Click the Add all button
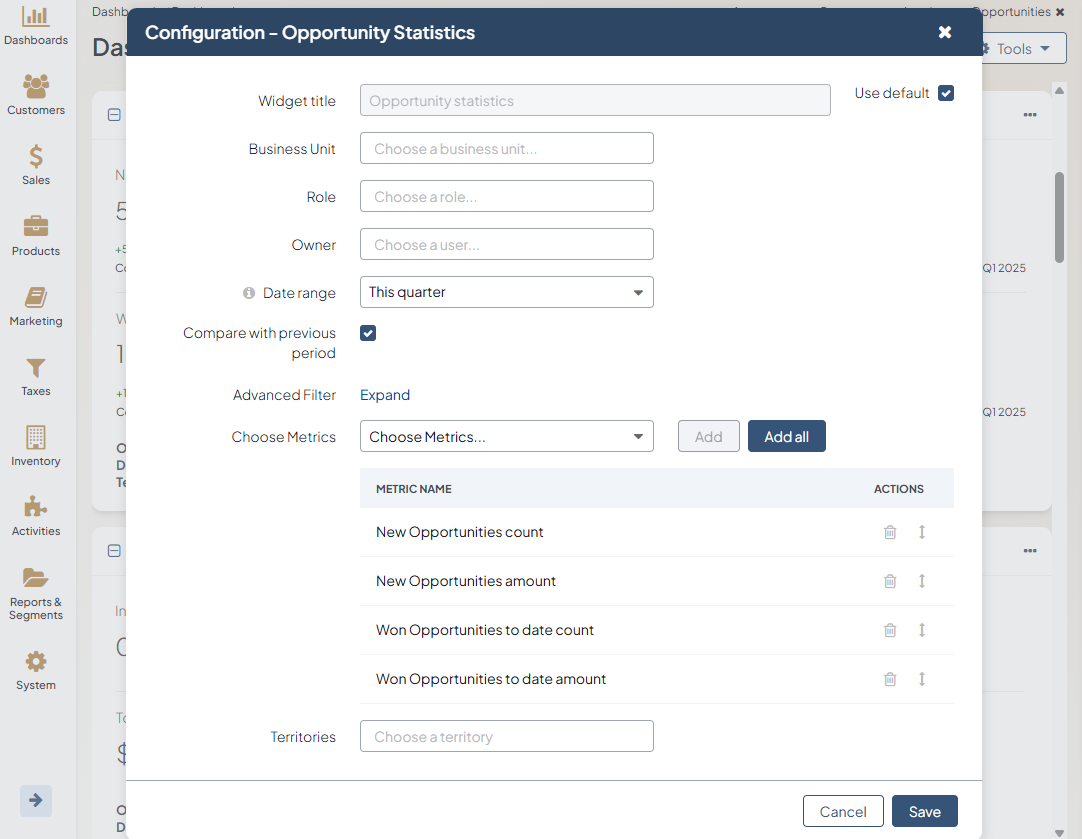The width and height of the screenshot is (1082, 839). click(x=786, y=437)
